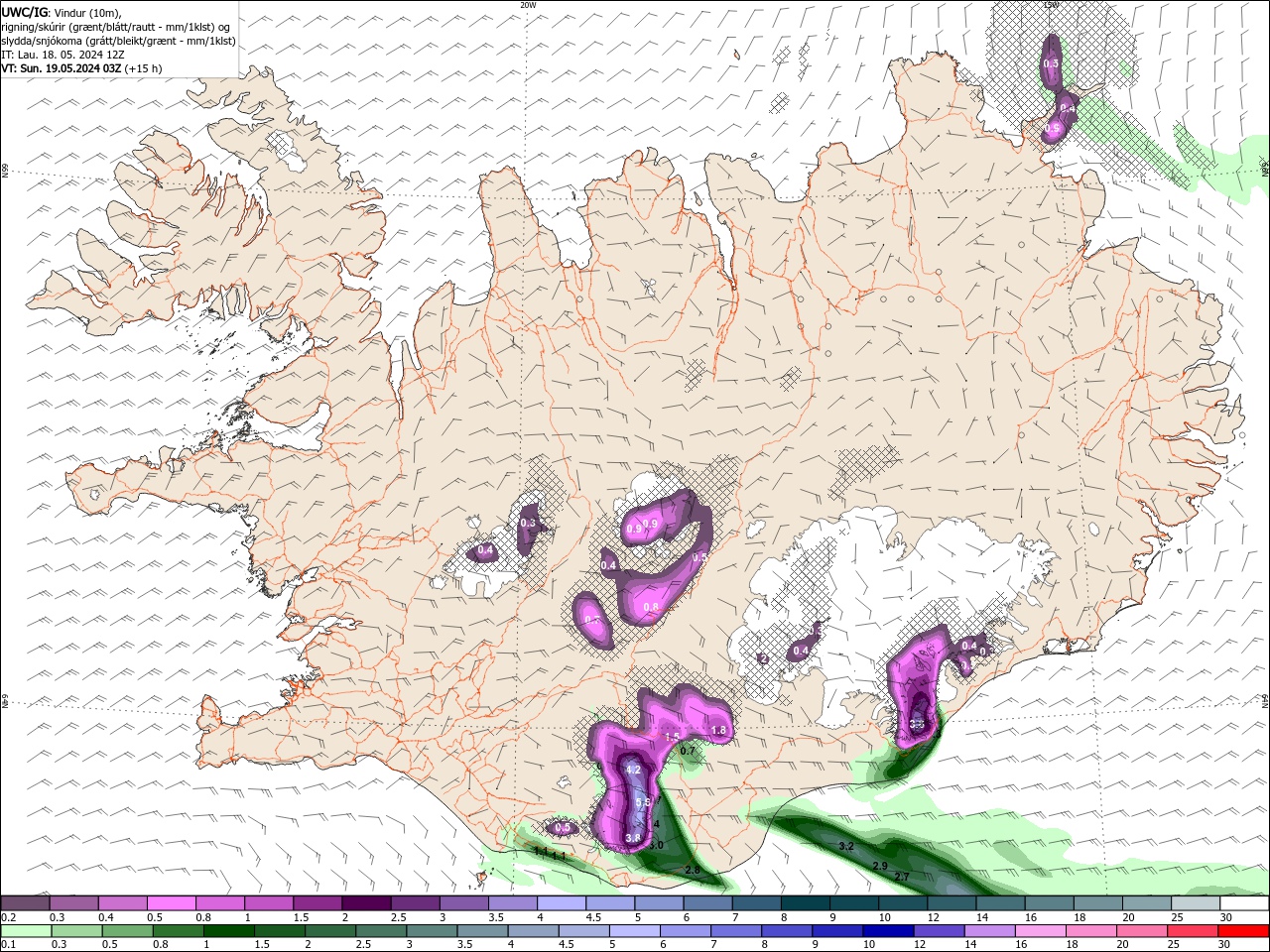Click the '0.7' rain value on the map
The height and width of the screenshot is (952, 1270).
[688, 752]
